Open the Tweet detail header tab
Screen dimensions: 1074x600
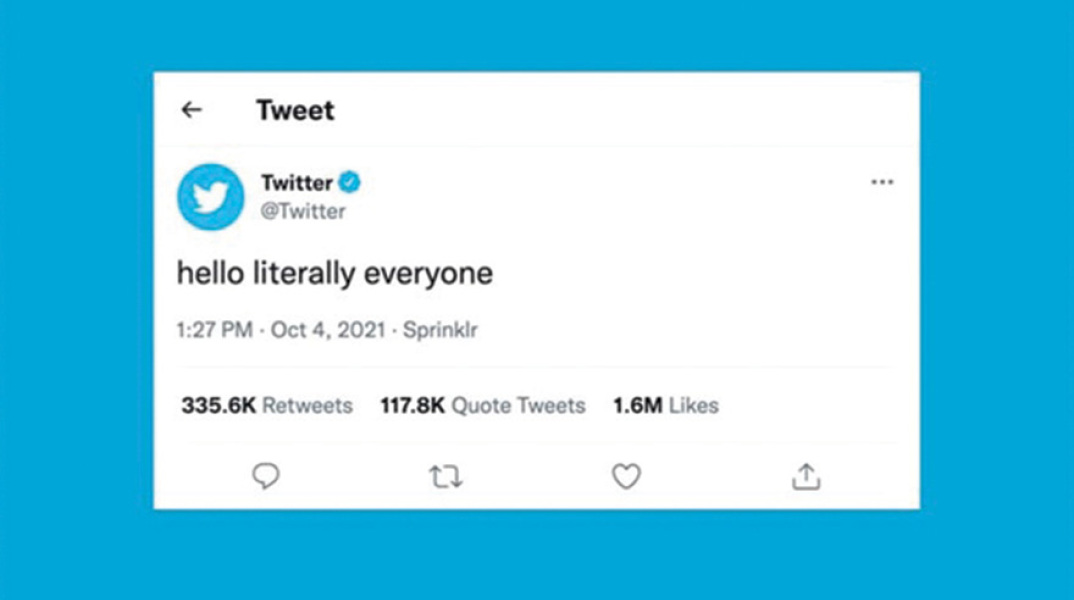294,111
